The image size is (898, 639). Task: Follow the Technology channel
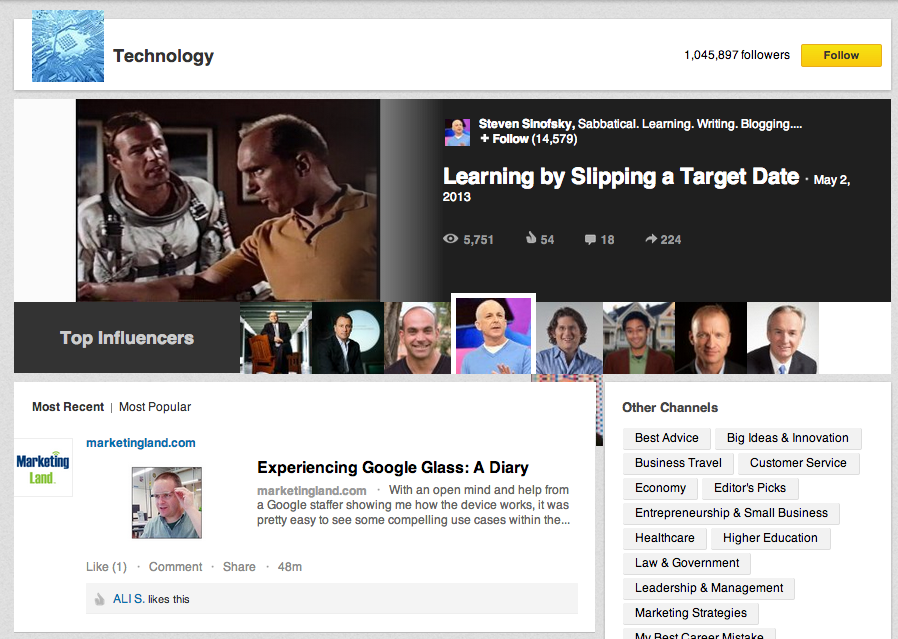[841, 56]
